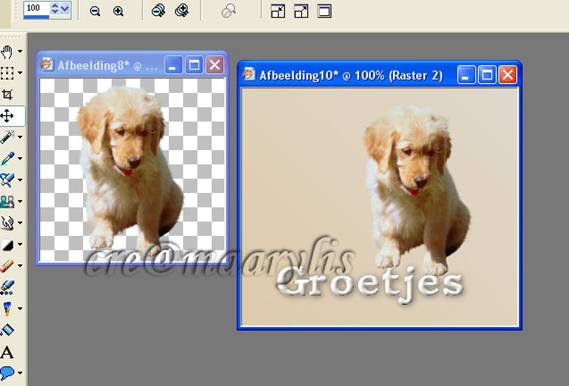Expand the Eraser tool flyout arrow
The width and height of the screenshot is (569, 386).
[x=20, y=266]
